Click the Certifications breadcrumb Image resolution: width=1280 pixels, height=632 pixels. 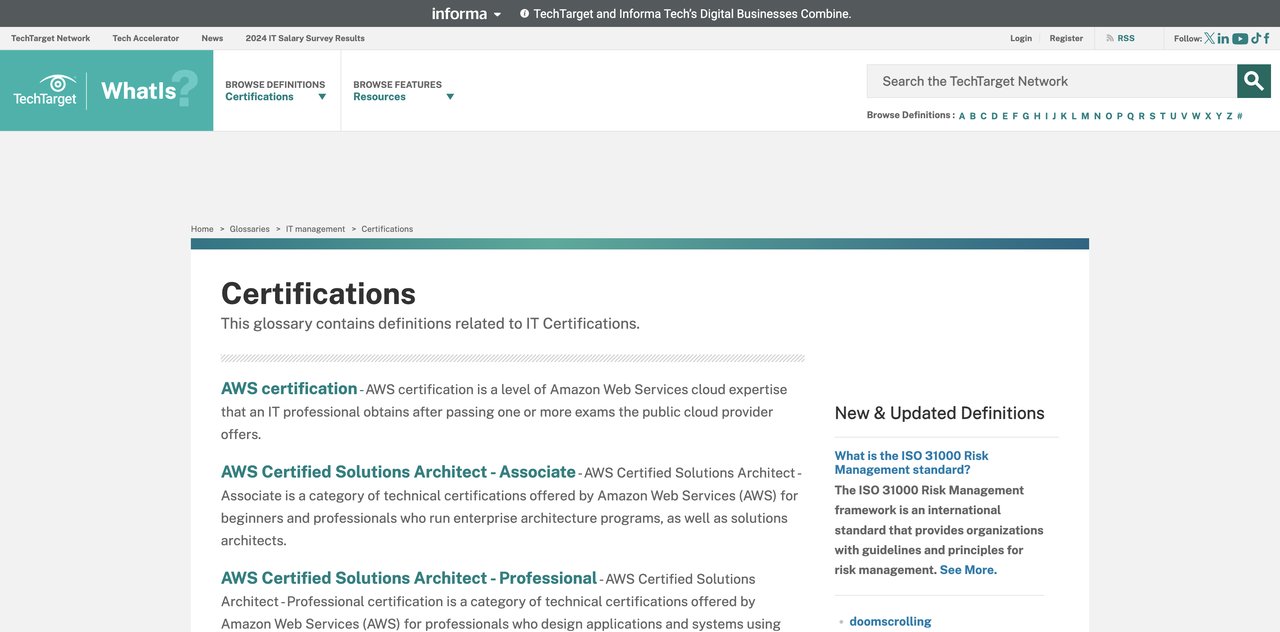387,229
